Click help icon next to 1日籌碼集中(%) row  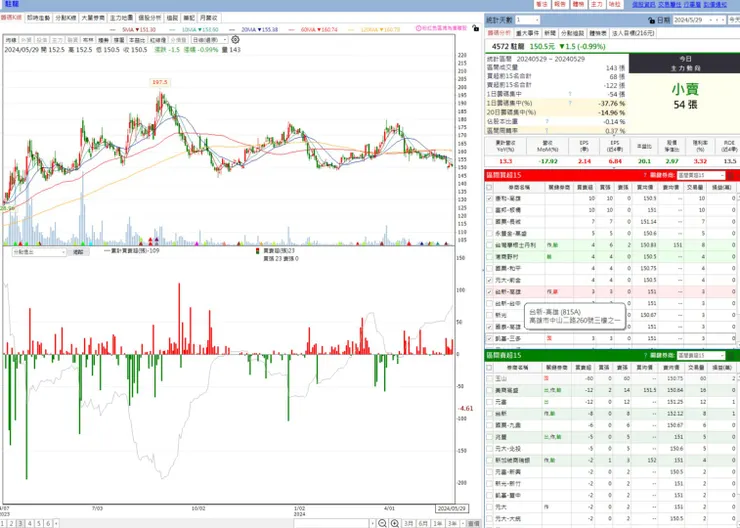[x=570, y=103]
